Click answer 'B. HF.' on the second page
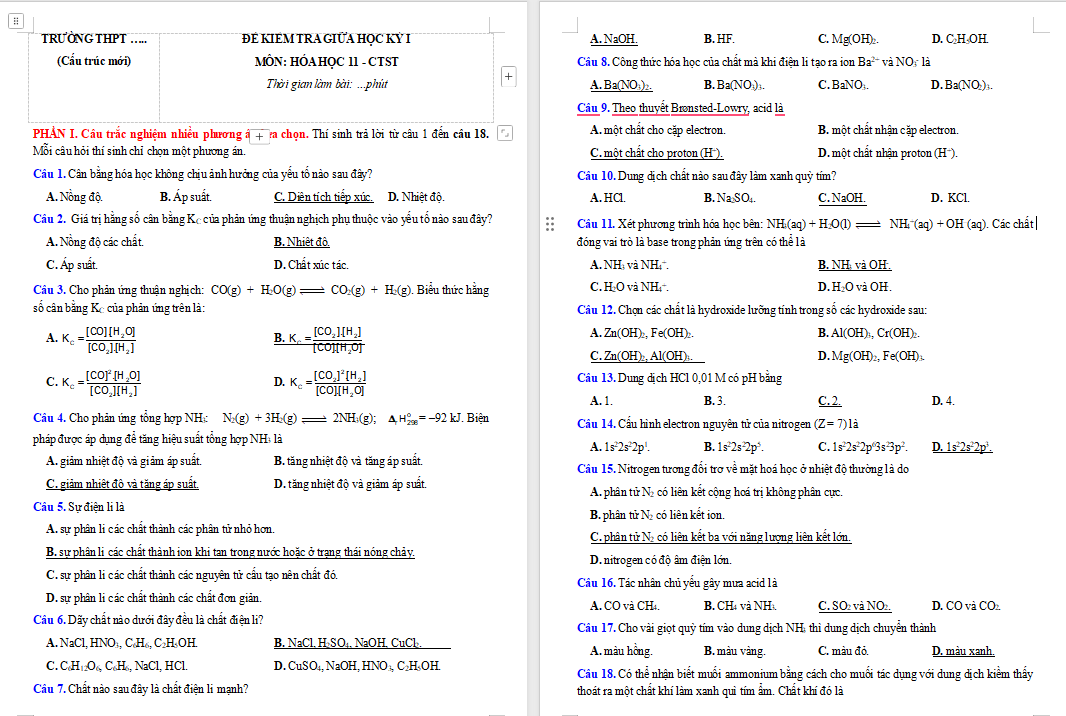The height and width of the screenshot is (716, 1066). pyautogui.click(x=719, y=39)
